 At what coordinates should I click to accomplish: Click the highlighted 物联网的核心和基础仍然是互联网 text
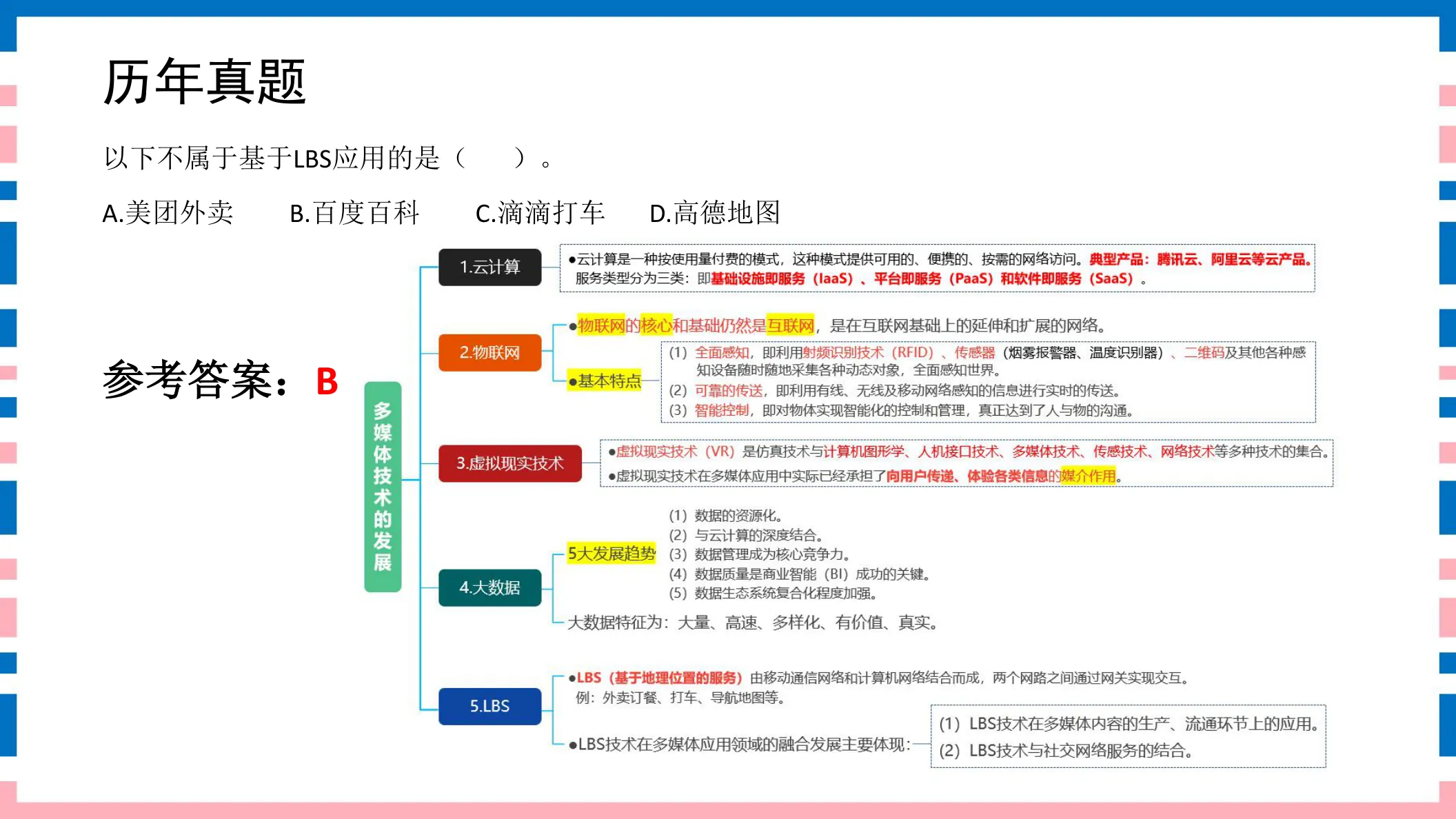pos(696,325)
